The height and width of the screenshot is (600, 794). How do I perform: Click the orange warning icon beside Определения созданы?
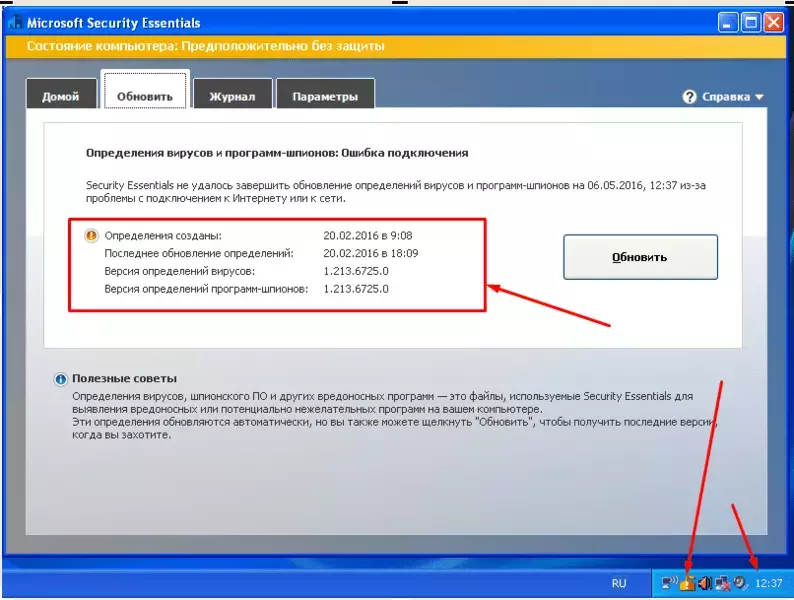[x=91, y=235]
